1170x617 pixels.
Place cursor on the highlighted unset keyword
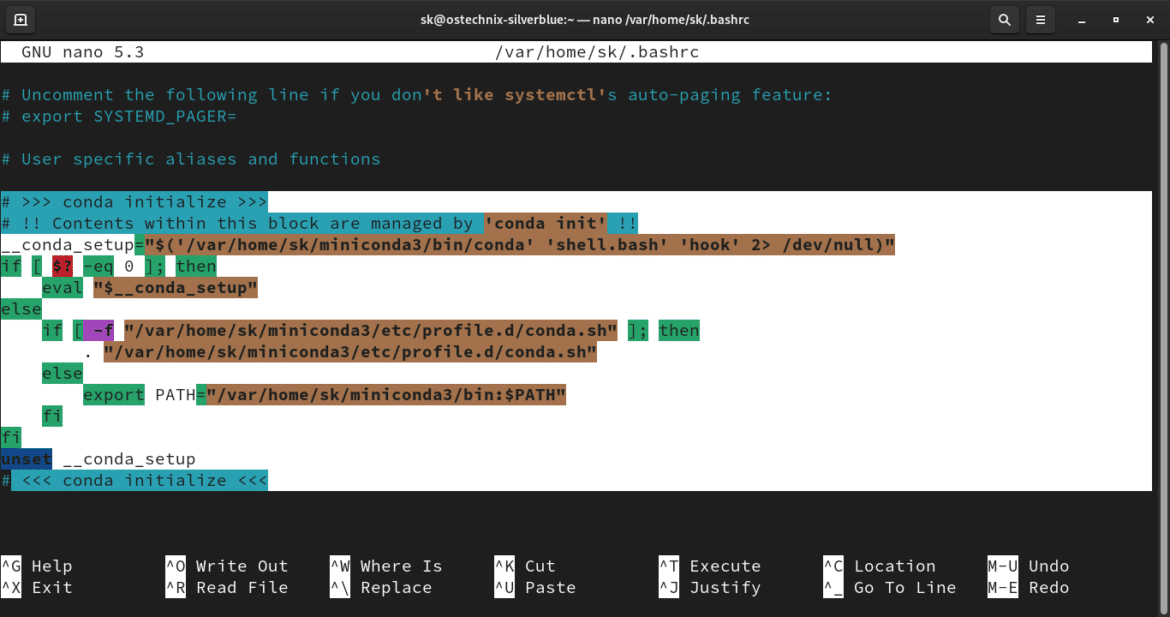(24, 458)
